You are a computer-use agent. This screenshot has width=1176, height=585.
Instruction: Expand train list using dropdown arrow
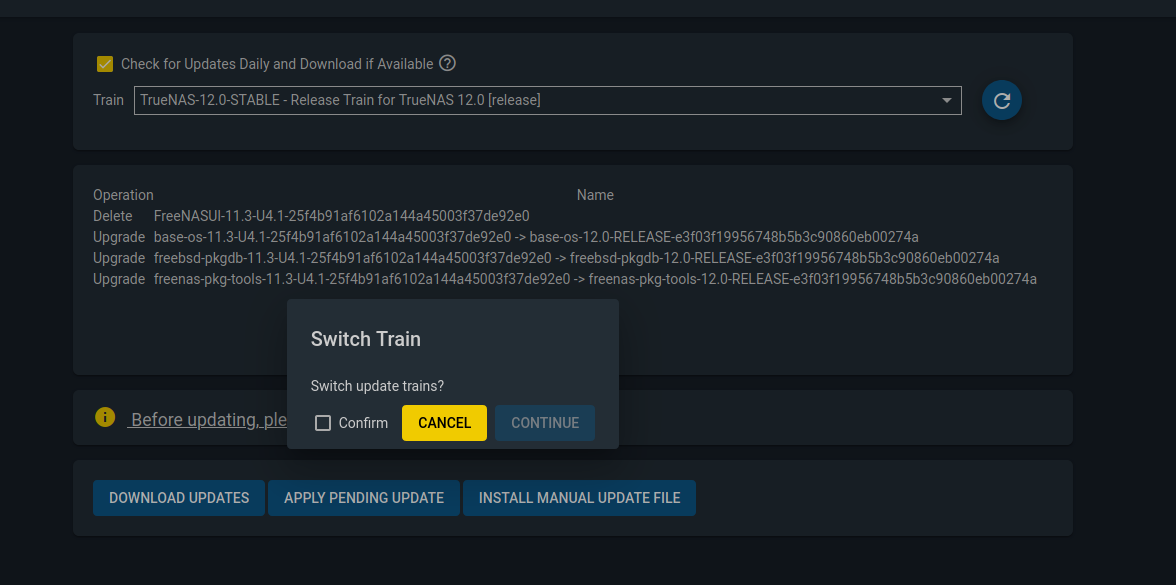coord(946,100)
